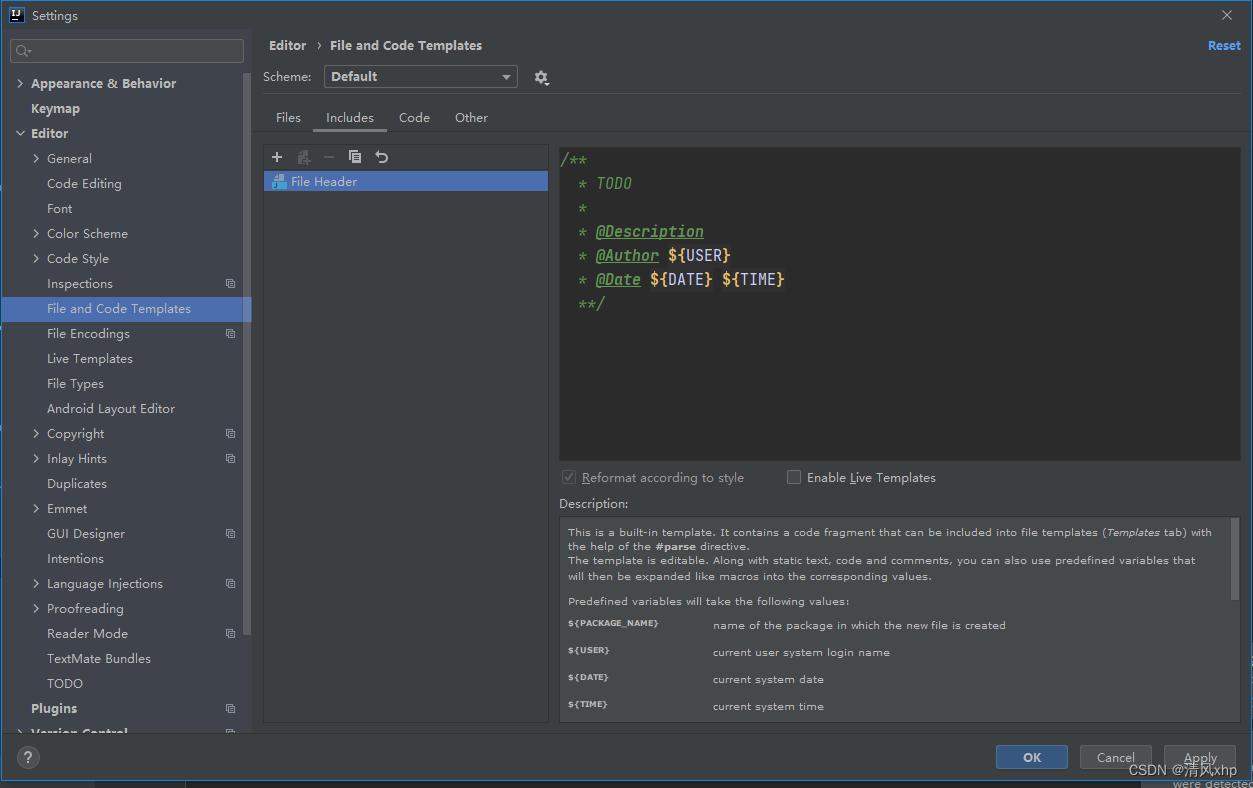Screen dimensions: 1253x788
Task: Enable Live Templates checkbox
Action: tap(794, 478)
